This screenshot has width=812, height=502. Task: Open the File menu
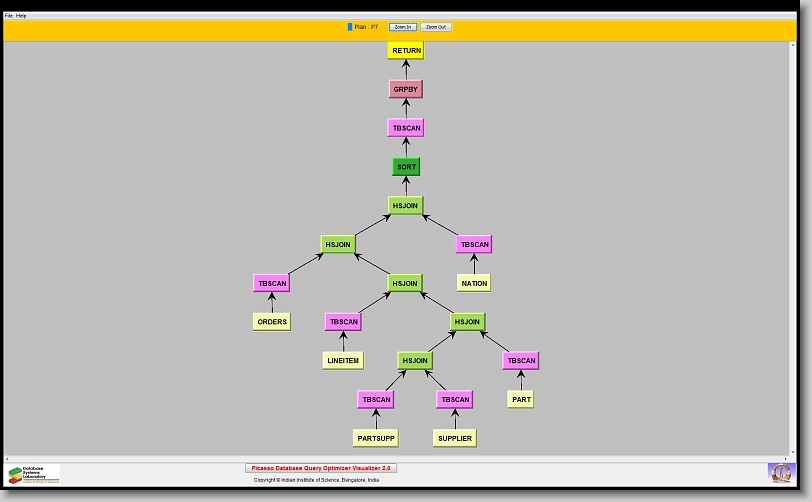point(9,16)
